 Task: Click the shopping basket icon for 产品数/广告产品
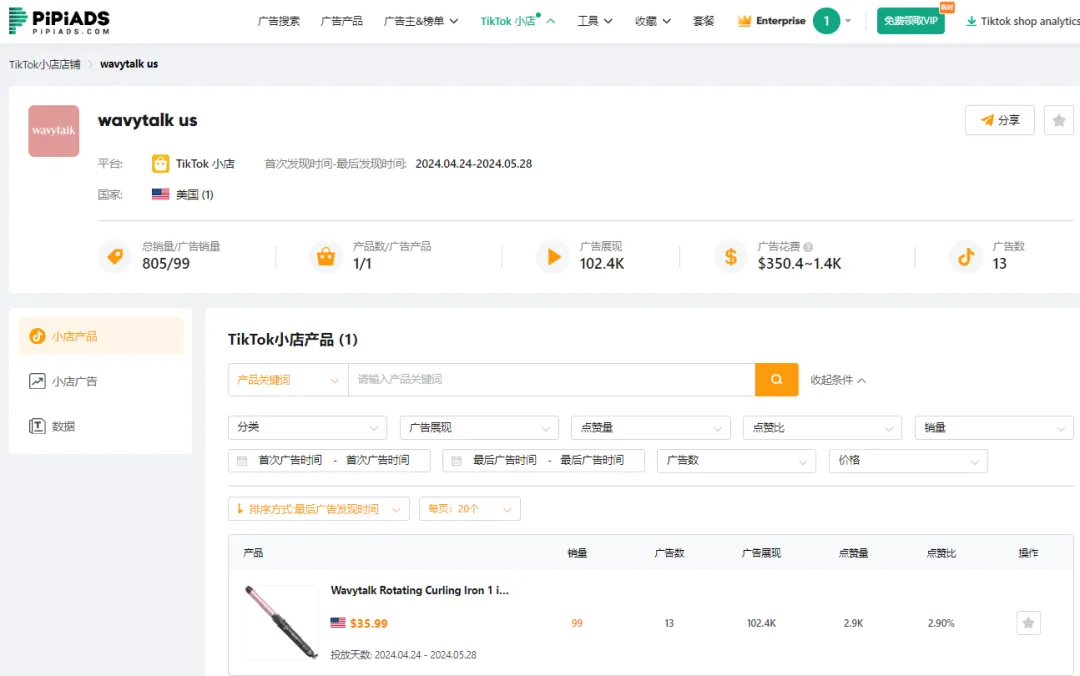tap(326, 256)
